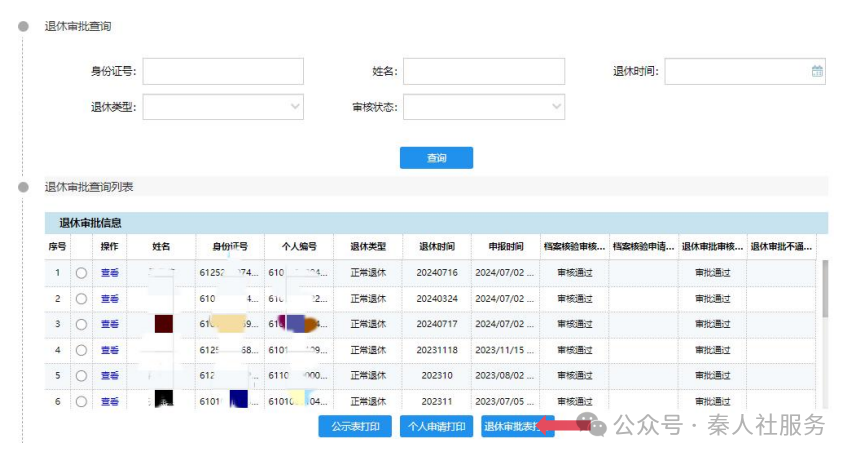
Task: Select the radio button in row 3
Action: [x=81, y=324]
